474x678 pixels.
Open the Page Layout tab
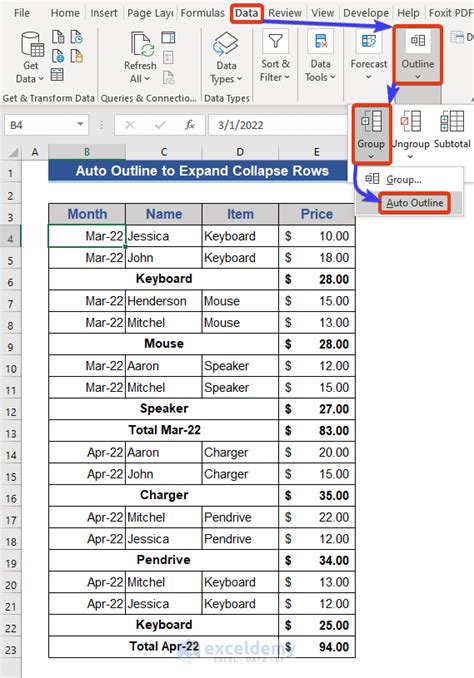tap(150, 13)
